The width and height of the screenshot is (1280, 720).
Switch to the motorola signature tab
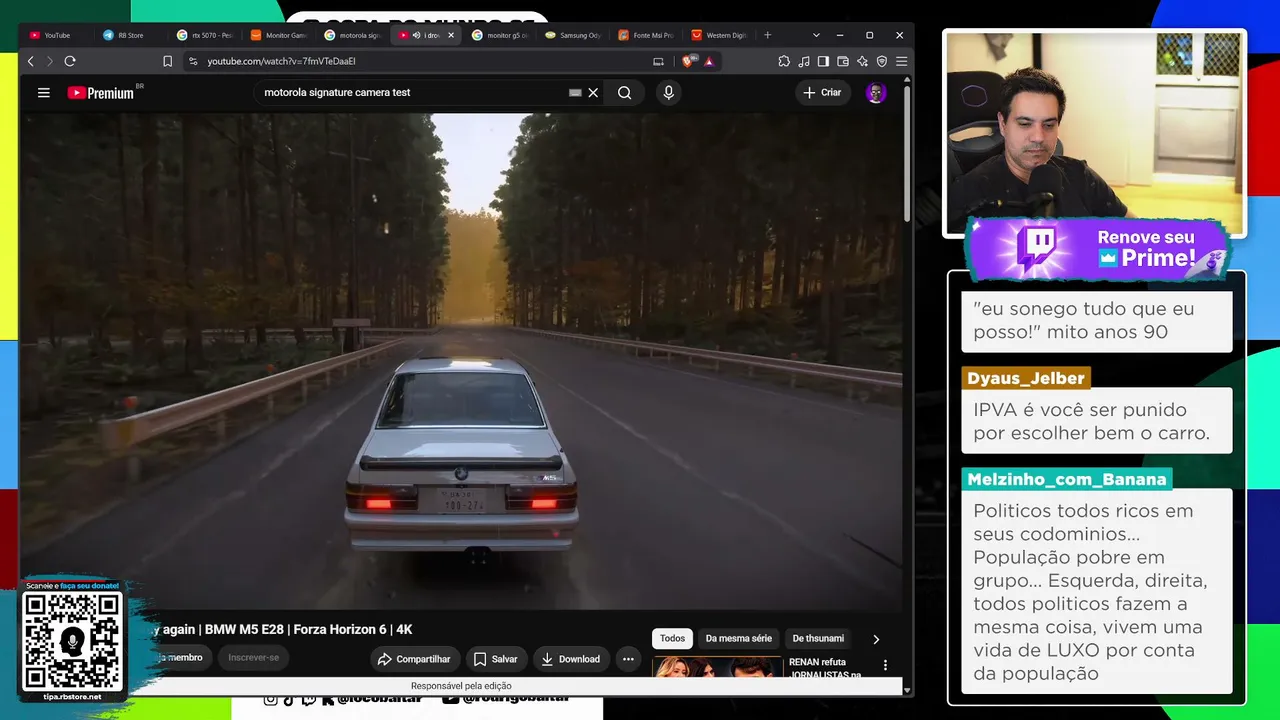[x=353, y=35]
